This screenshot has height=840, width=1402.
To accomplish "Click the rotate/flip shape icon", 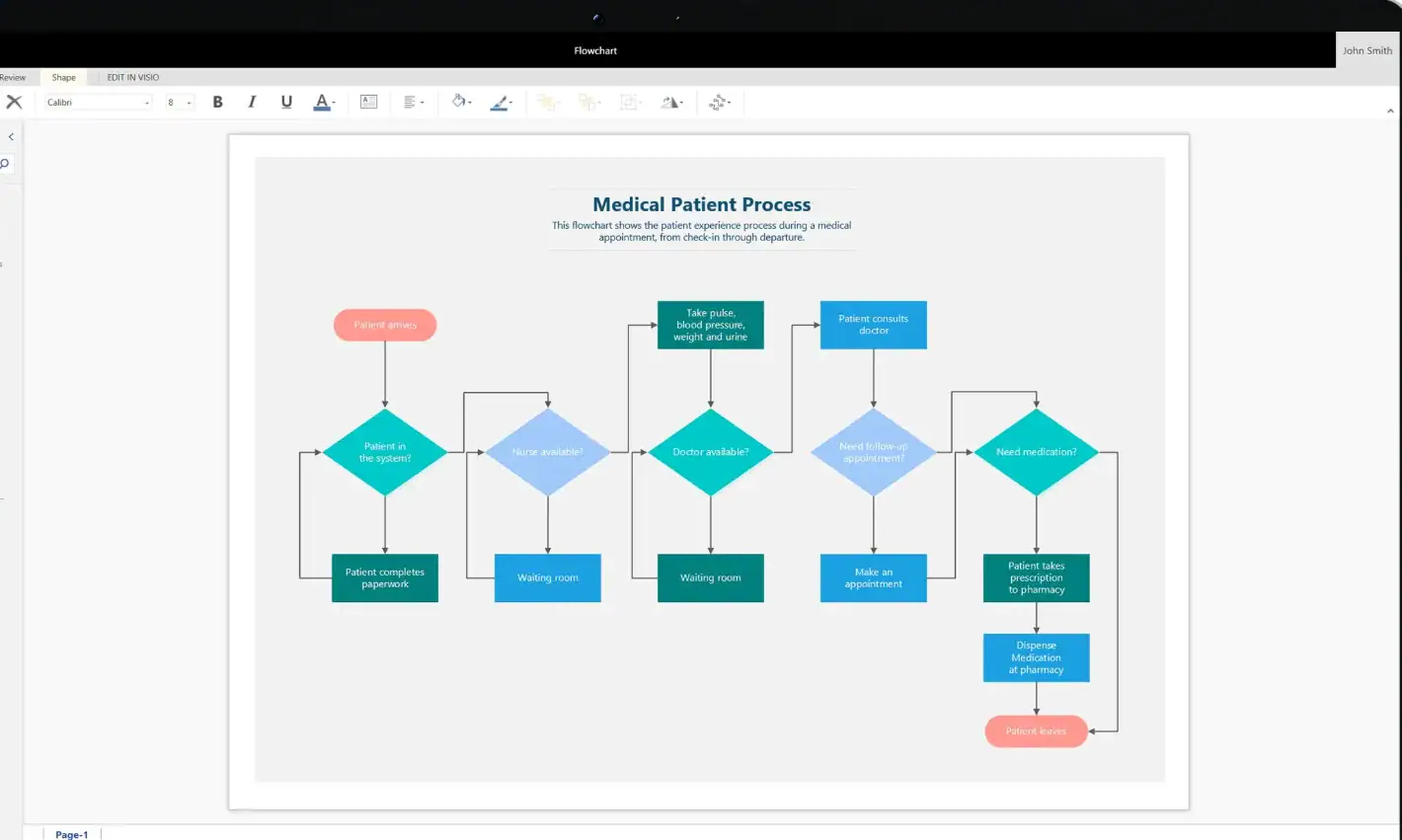I will [671, 102].
